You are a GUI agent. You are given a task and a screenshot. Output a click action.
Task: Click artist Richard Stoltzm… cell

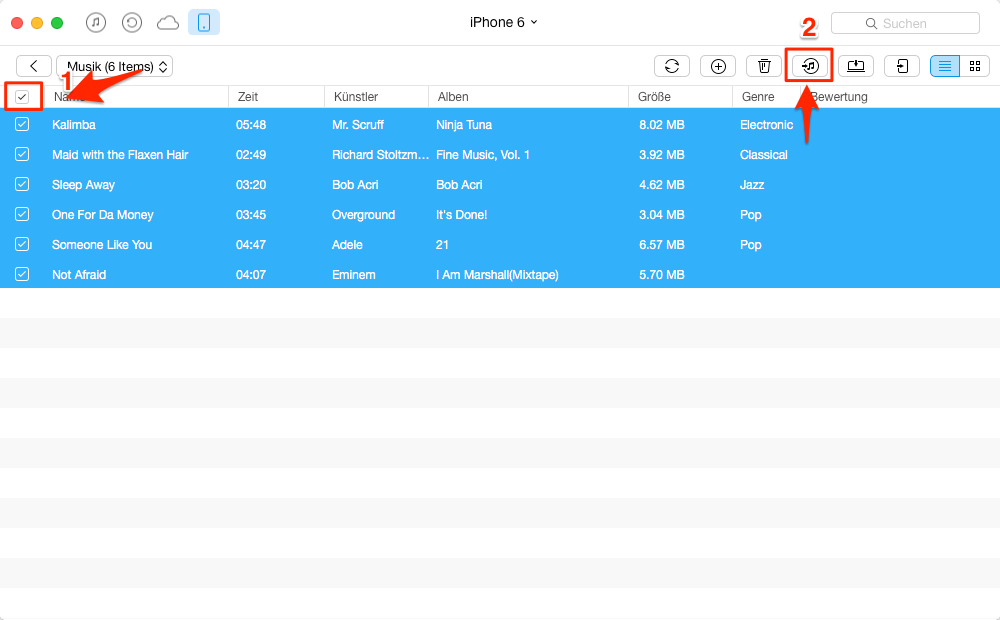380,154
